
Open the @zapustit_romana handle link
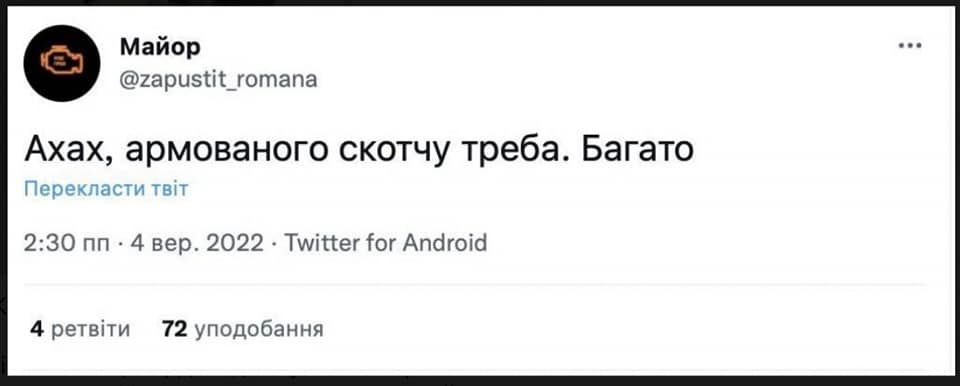tap(218, 80)
